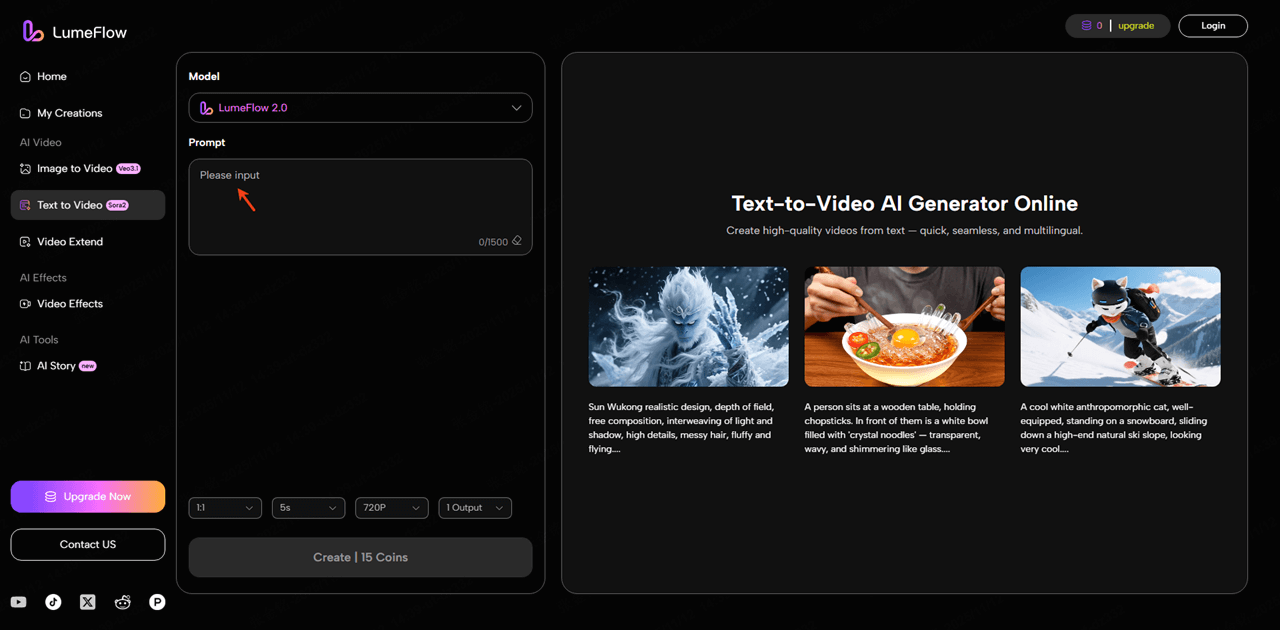Expand the 1:1 aspect ratio dropdown
This screenshot has width=1280, height=630.
pyautogui.click(x=225, y=507)
